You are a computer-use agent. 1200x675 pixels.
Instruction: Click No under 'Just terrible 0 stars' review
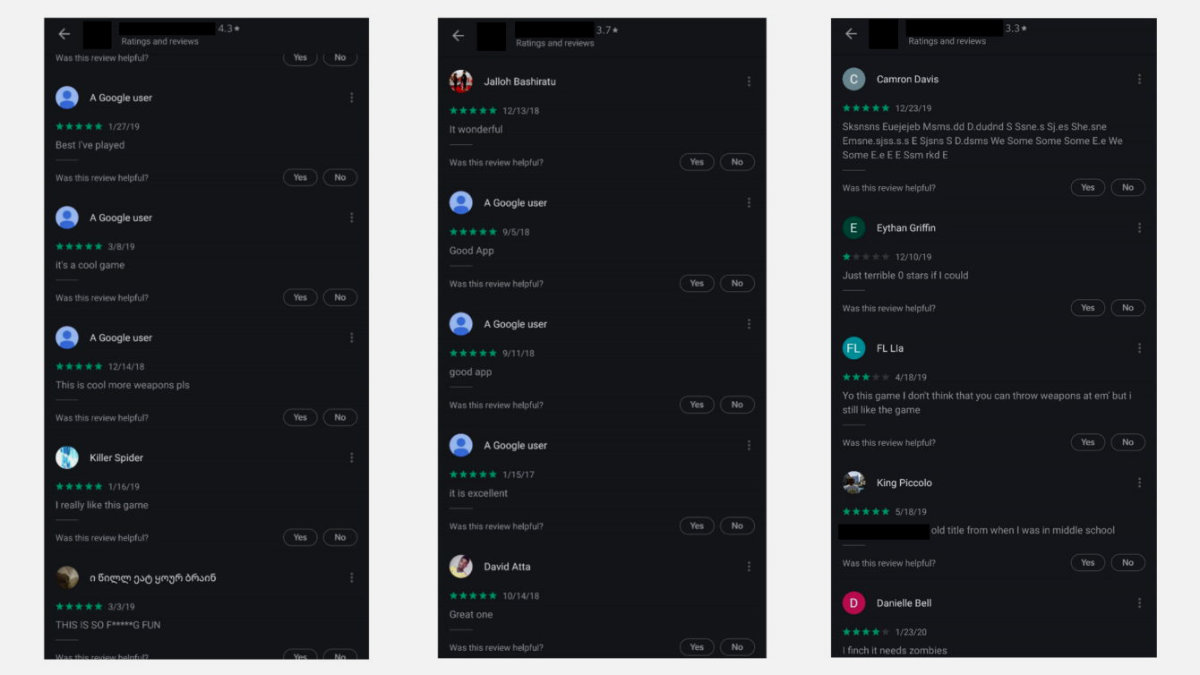point(1128,308)
